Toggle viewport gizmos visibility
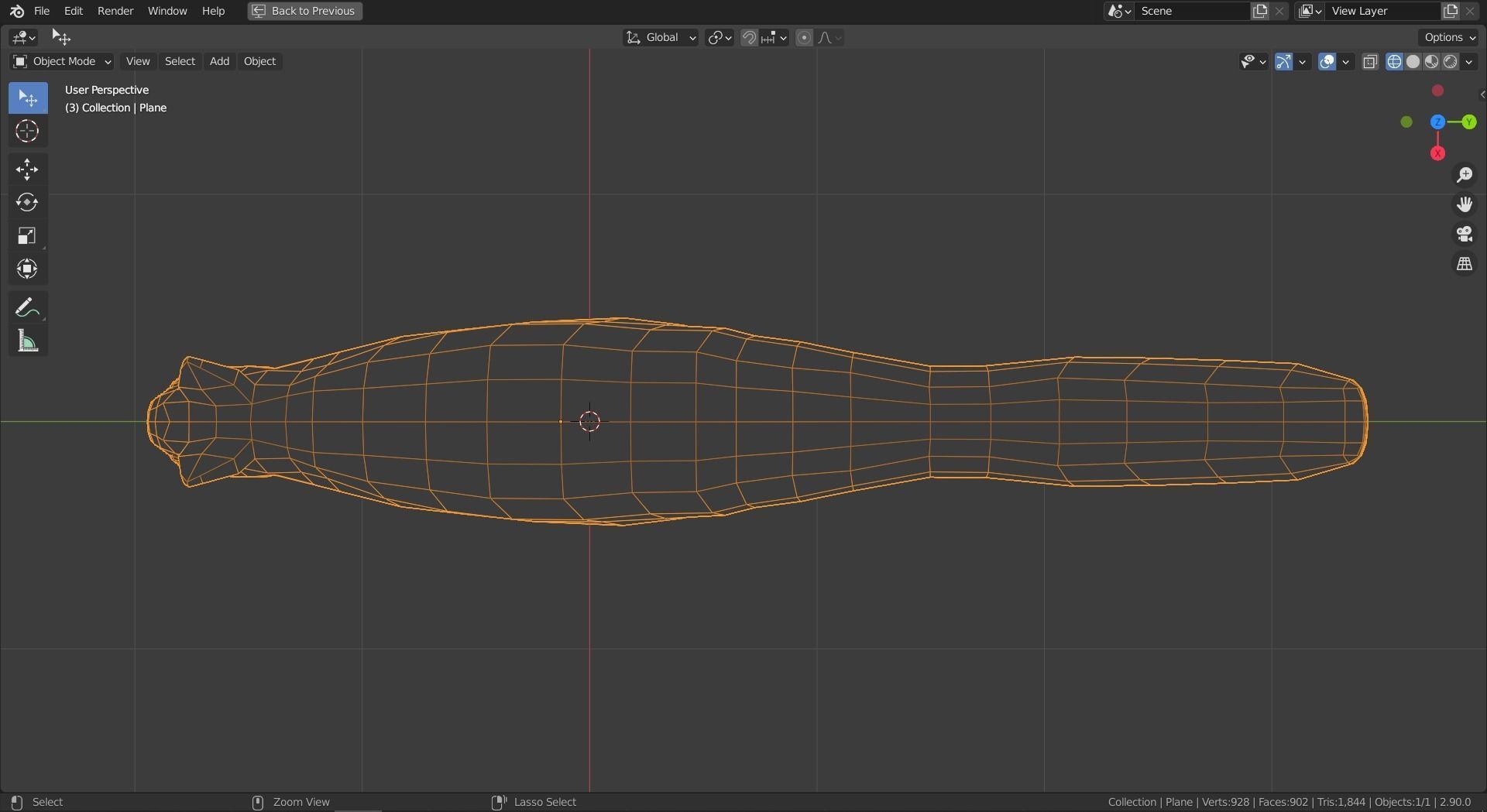This screenshot has height=812, width=1487. click(1283, 62)
